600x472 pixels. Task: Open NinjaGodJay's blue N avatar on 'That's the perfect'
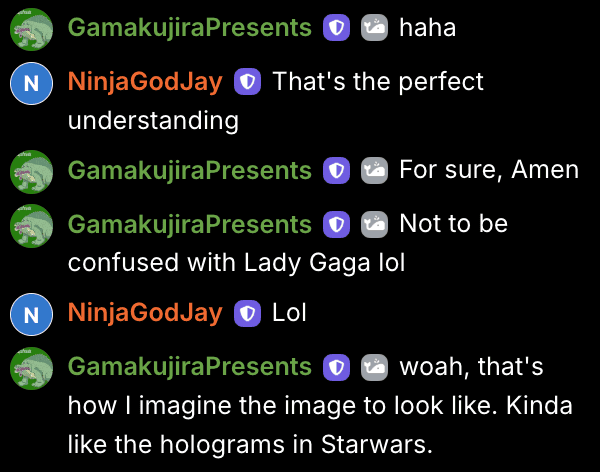pyautogui.click(x=31, y=83)
